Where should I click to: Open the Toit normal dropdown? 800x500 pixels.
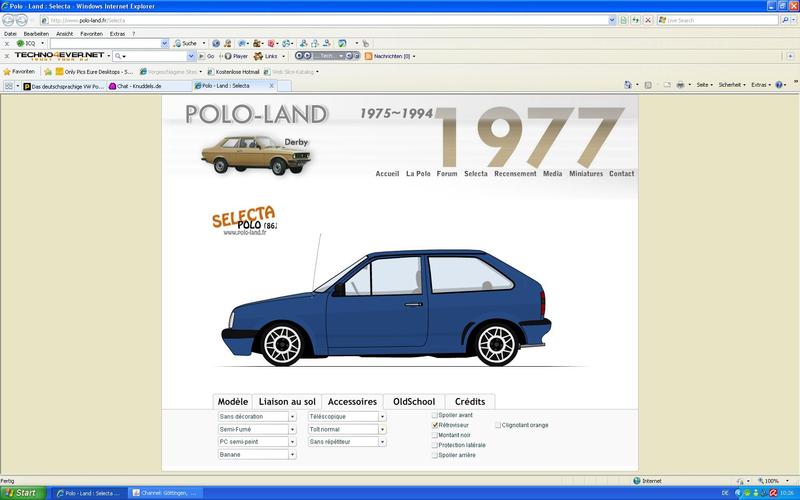(x=346, y=429)
